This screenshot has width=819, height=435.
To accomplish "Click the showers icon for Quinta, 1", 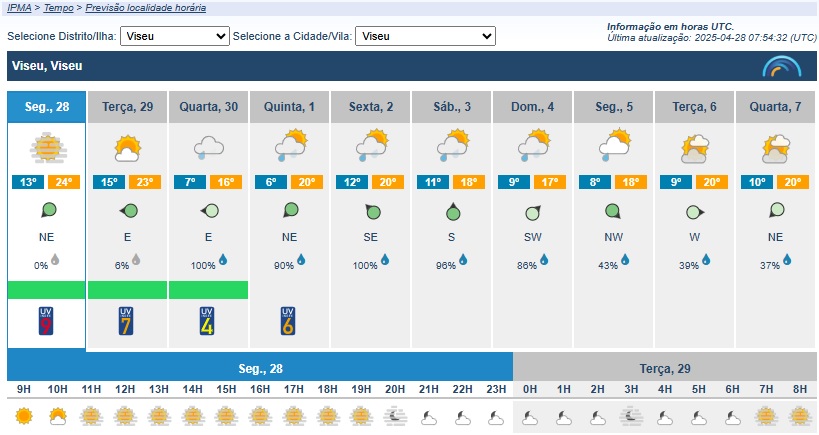I will [290, 146].
